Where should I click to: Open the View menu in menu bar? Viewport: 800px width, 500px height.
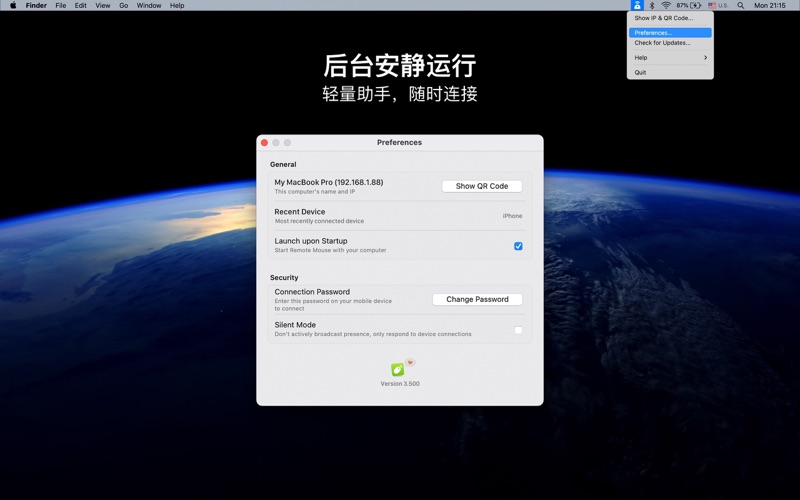tap(103, 6)
